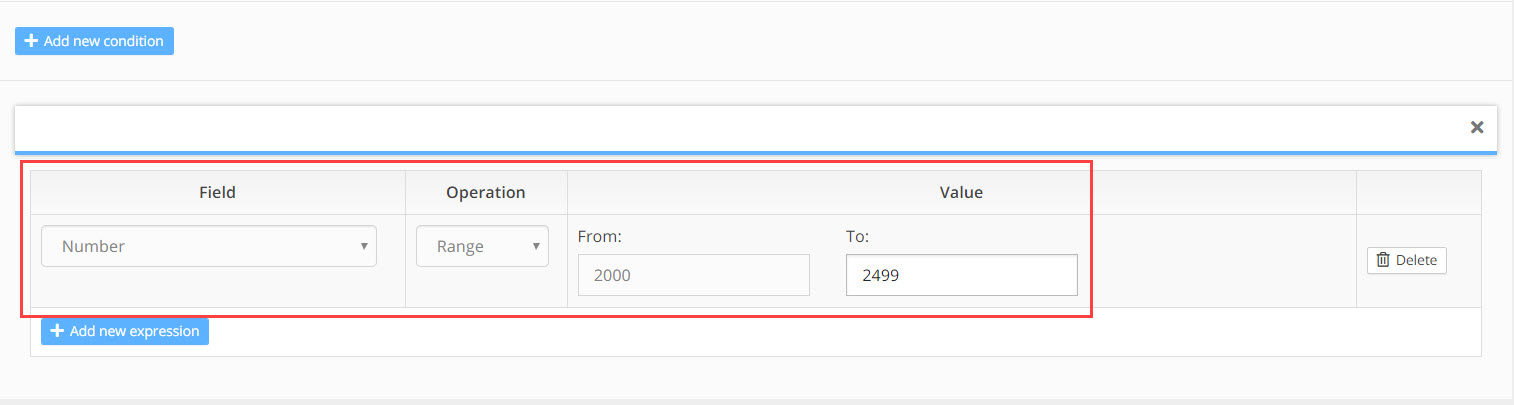Click the empty condition panel title bar
The image size is (1514, 405).
[x=740, y=128]
